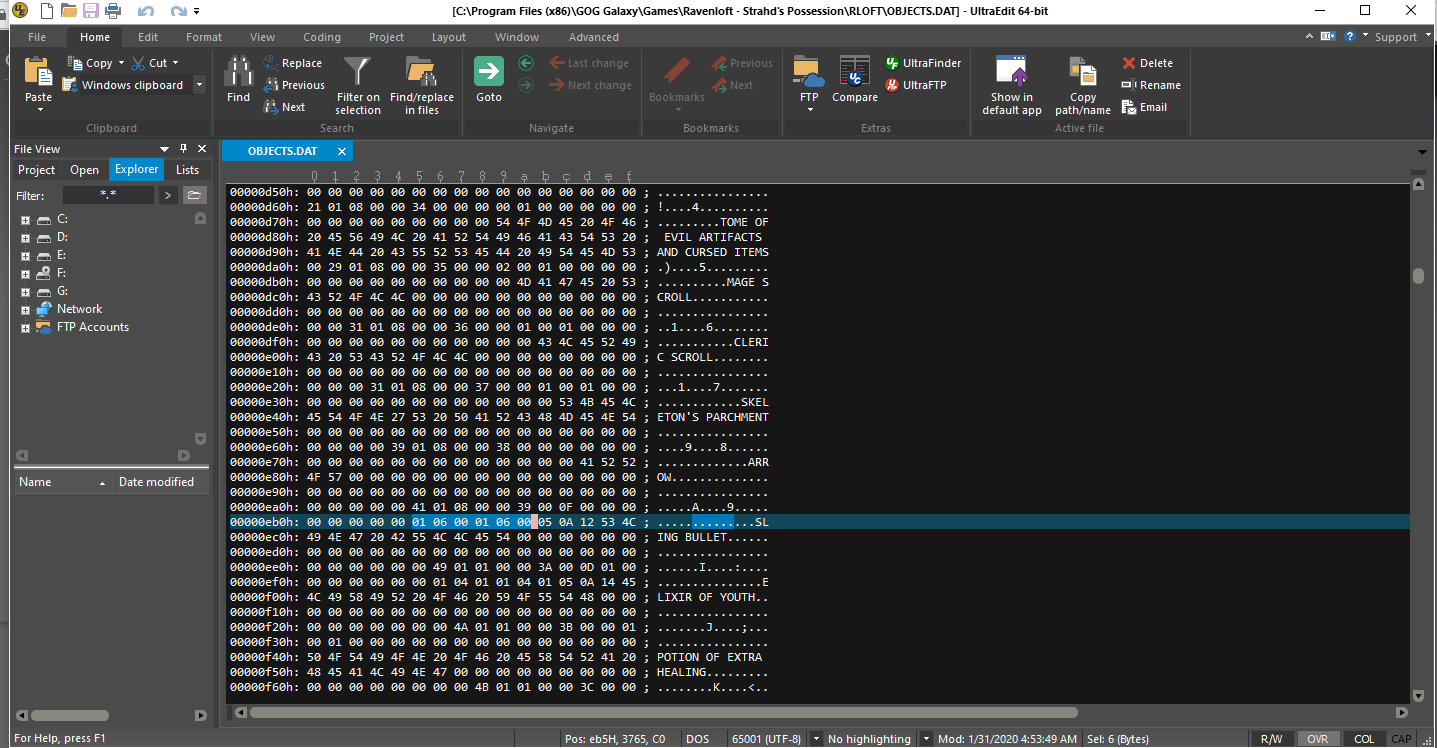Click the Cut scissors icon

click(x=139, y=63)
